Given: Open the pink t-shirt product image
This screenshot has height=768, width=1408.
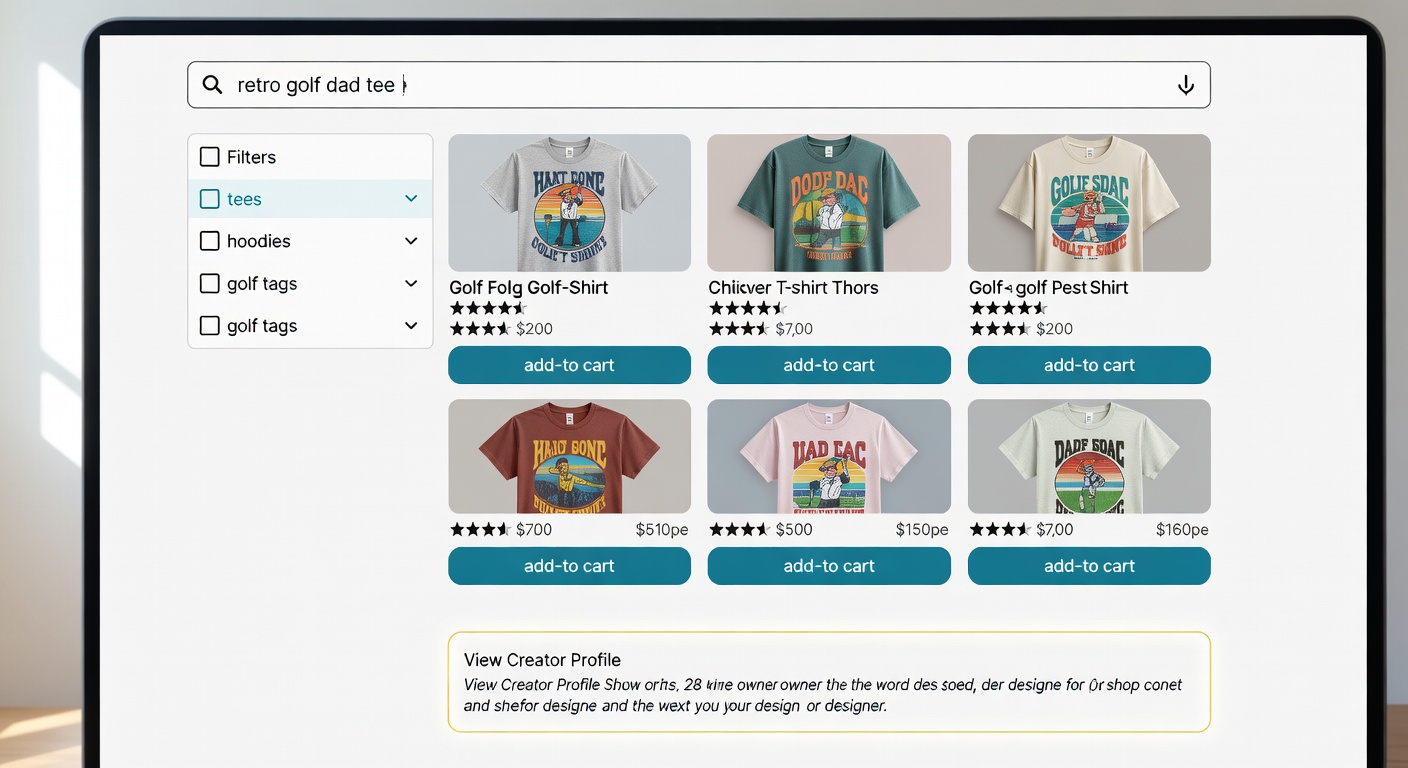Looking at the screenshot, I should pyautogui.click(x=829, y=456).
